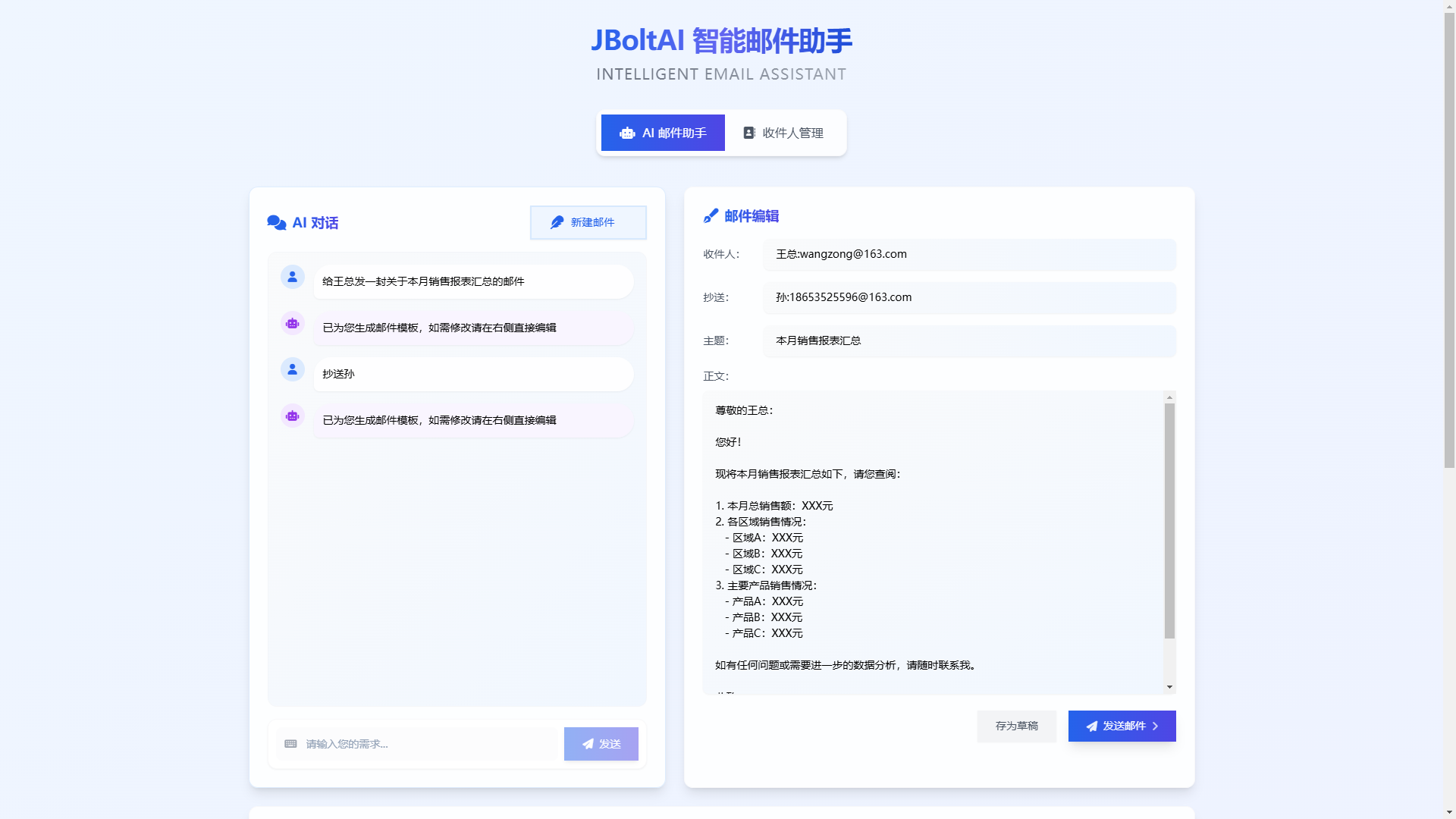Edit the 抄送 field with 18653525596@163.com
1456x819 pixels.
(x=970, y=297)
